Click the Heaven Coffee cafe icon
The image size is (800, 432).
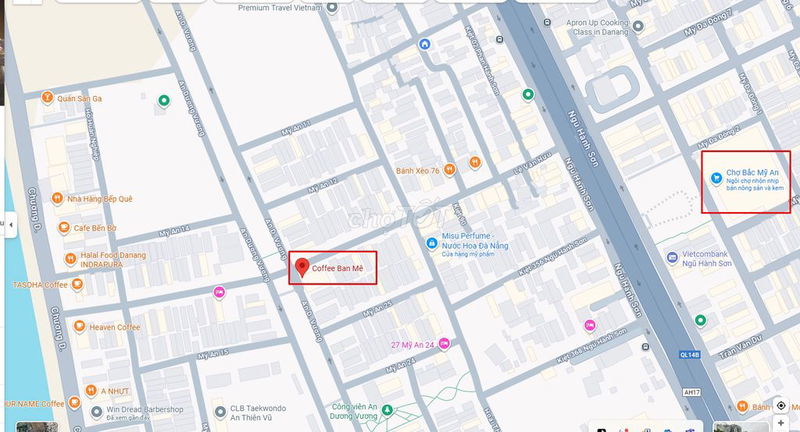[x=79, y=326]
